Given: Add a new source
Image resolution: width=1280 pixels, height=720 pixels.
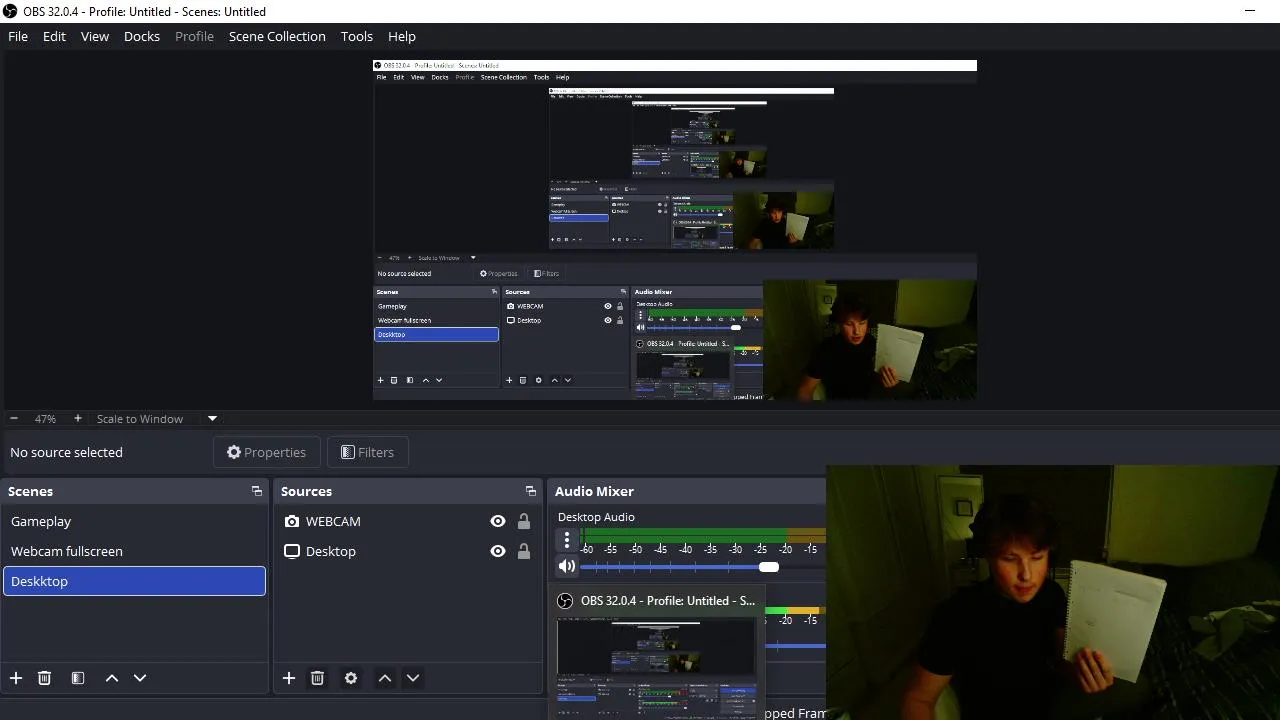Looking at the screenshot, I should pos(289,678).
